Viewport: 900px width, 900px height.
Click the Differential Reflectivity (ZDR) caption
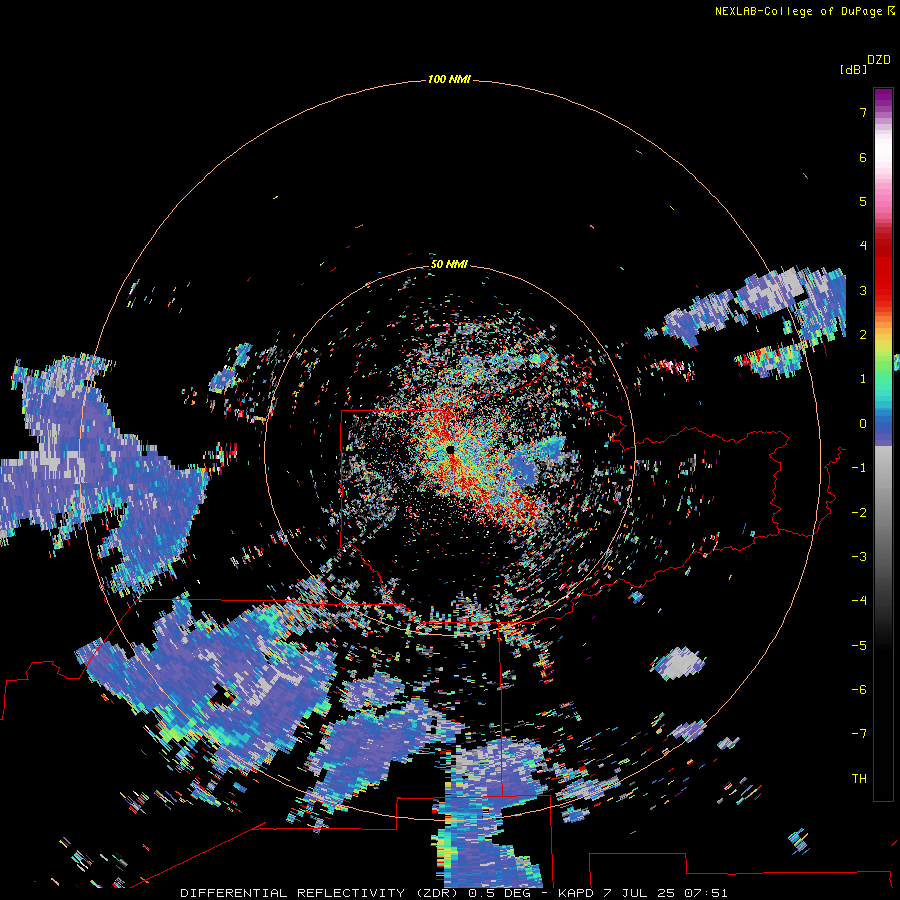click(x=319, y=893)
